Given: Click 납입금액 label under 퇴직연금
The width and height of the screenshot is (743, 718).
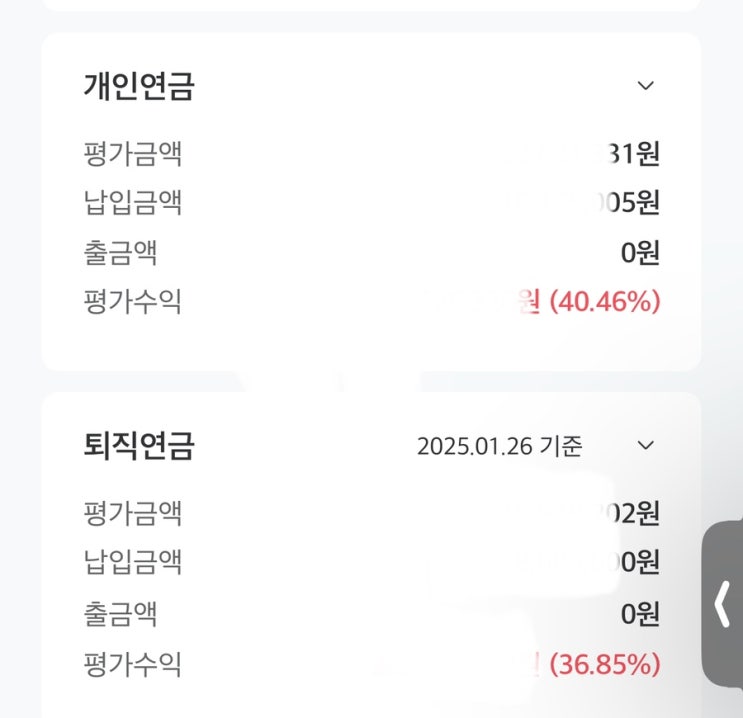Looking at the screenshot, I should coord(132,563).
